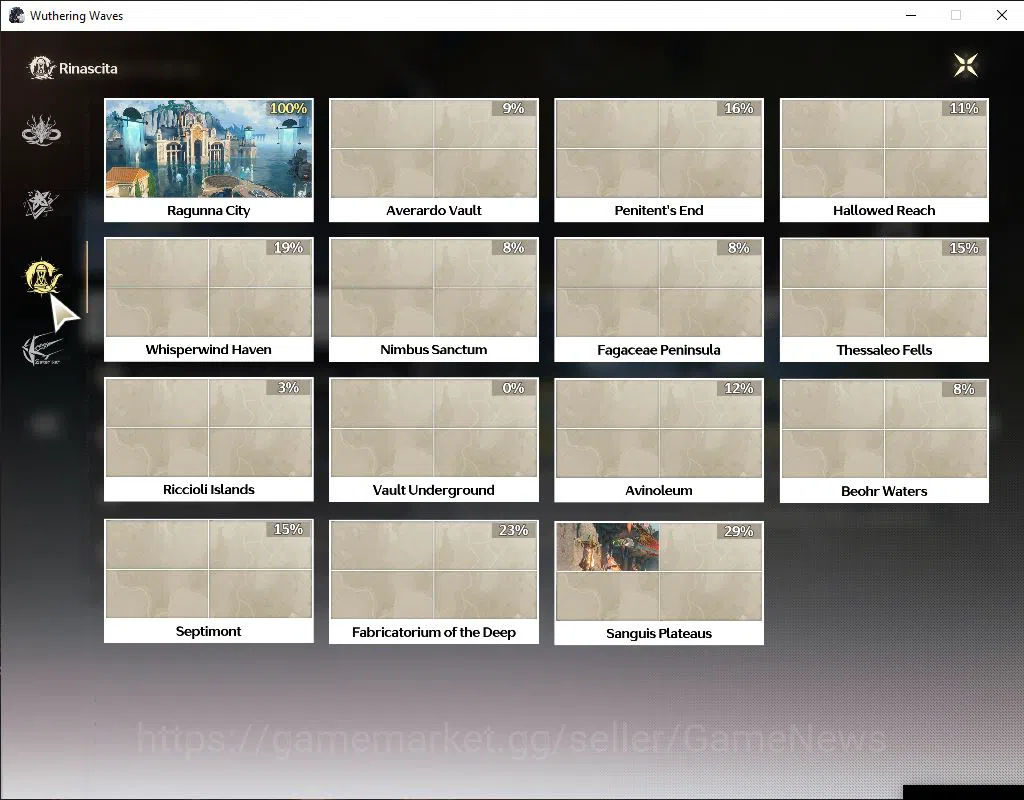Open the Whisperwind Haven card
The width and height of the screenshot is (1024, 800).
click(208, 299)
